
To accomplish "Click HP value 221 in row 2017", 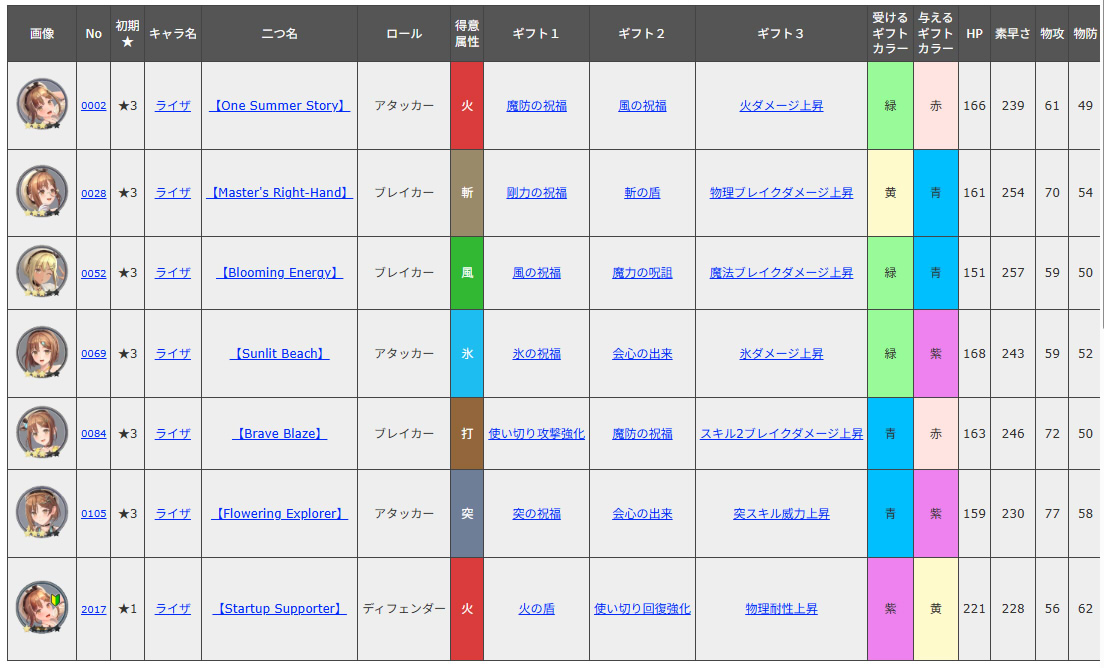I will point(974,609).
